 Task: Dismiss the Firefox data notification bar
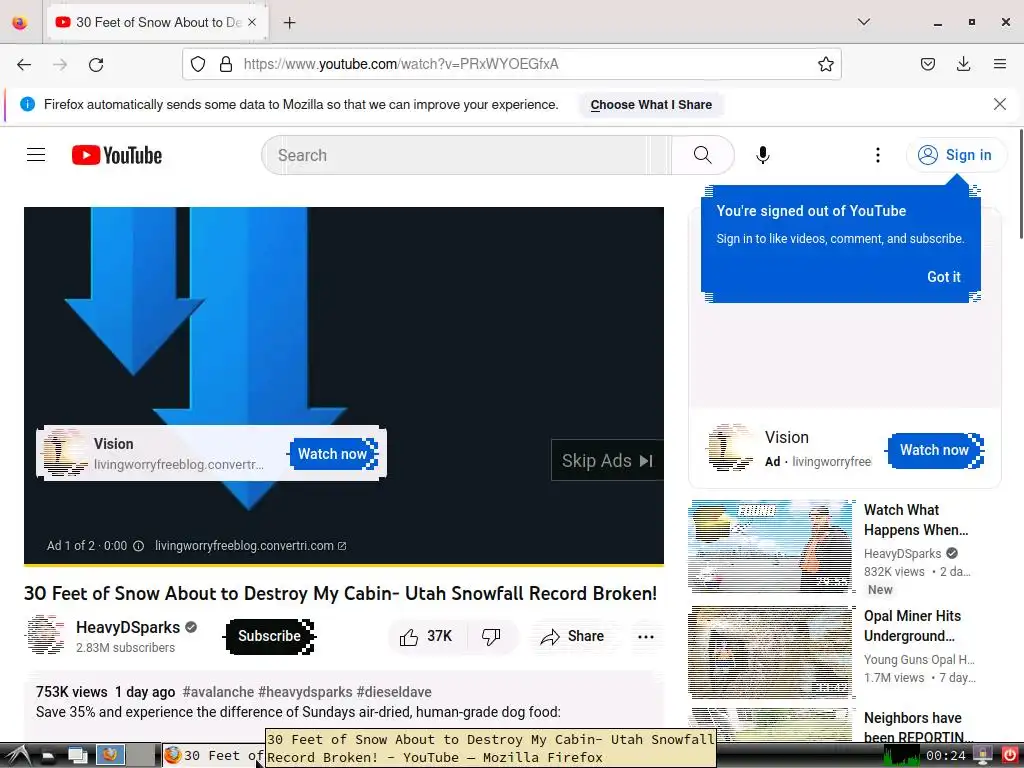[999, 104]
